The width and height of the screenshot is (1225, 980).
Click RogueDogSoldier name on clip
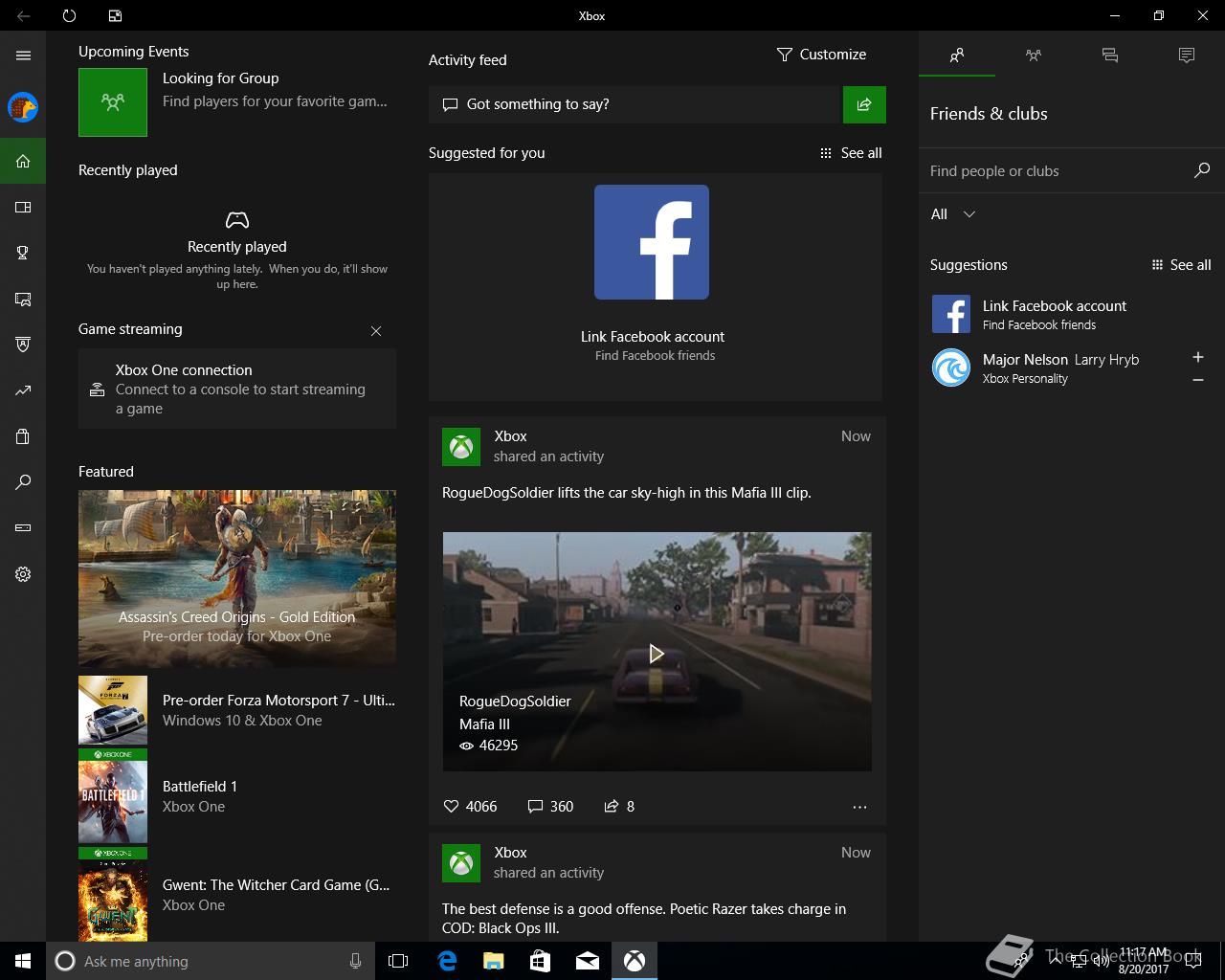pyautogui.click(x=515, y=702)
